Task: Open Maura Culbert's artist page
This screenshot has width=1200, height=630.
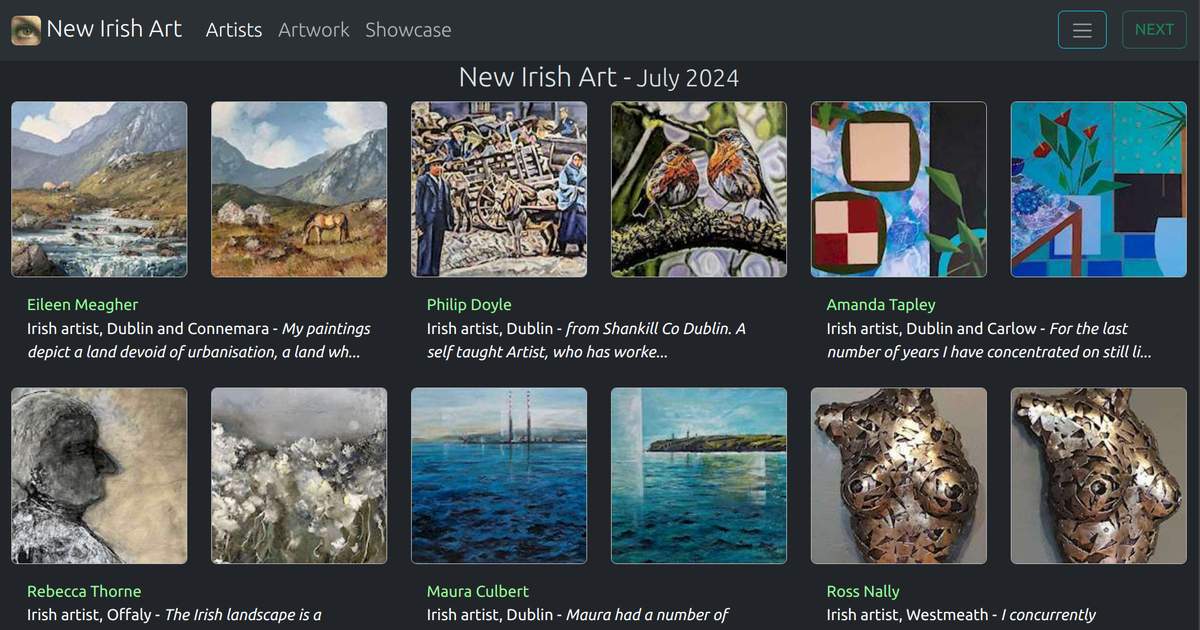Action: click(478, 591)
